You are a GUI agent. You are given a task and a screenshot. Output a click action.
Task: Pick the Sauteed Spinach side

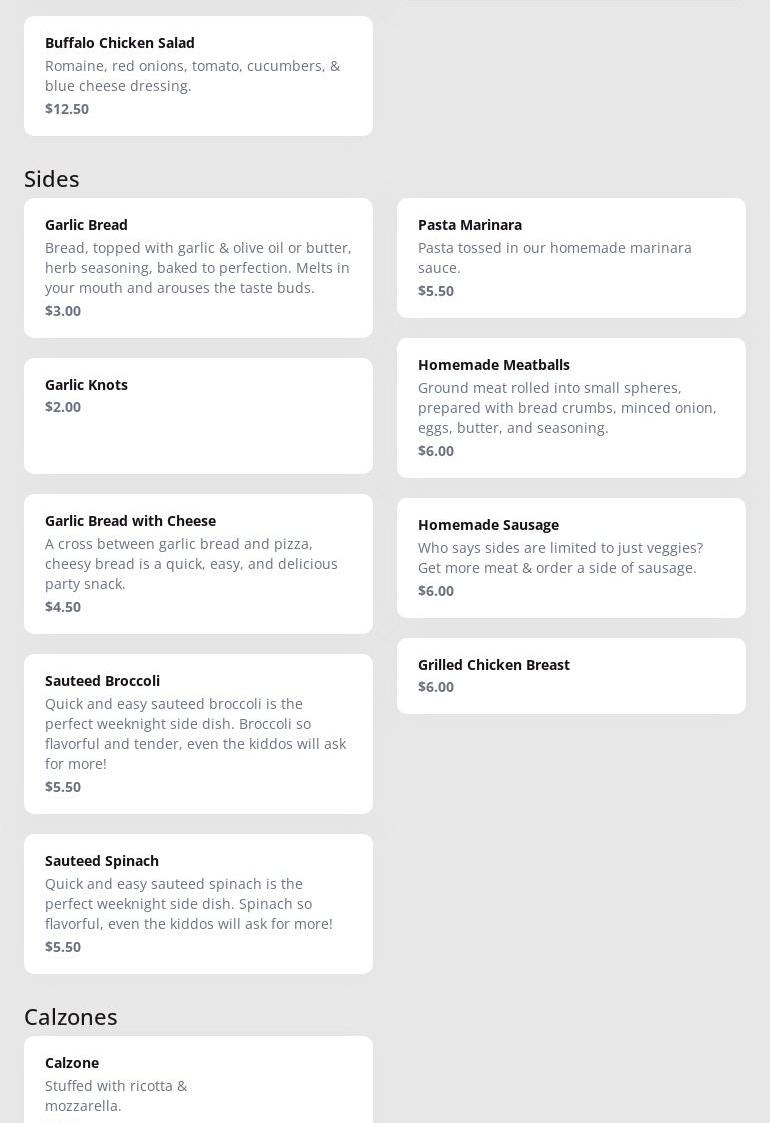(198, 903)
